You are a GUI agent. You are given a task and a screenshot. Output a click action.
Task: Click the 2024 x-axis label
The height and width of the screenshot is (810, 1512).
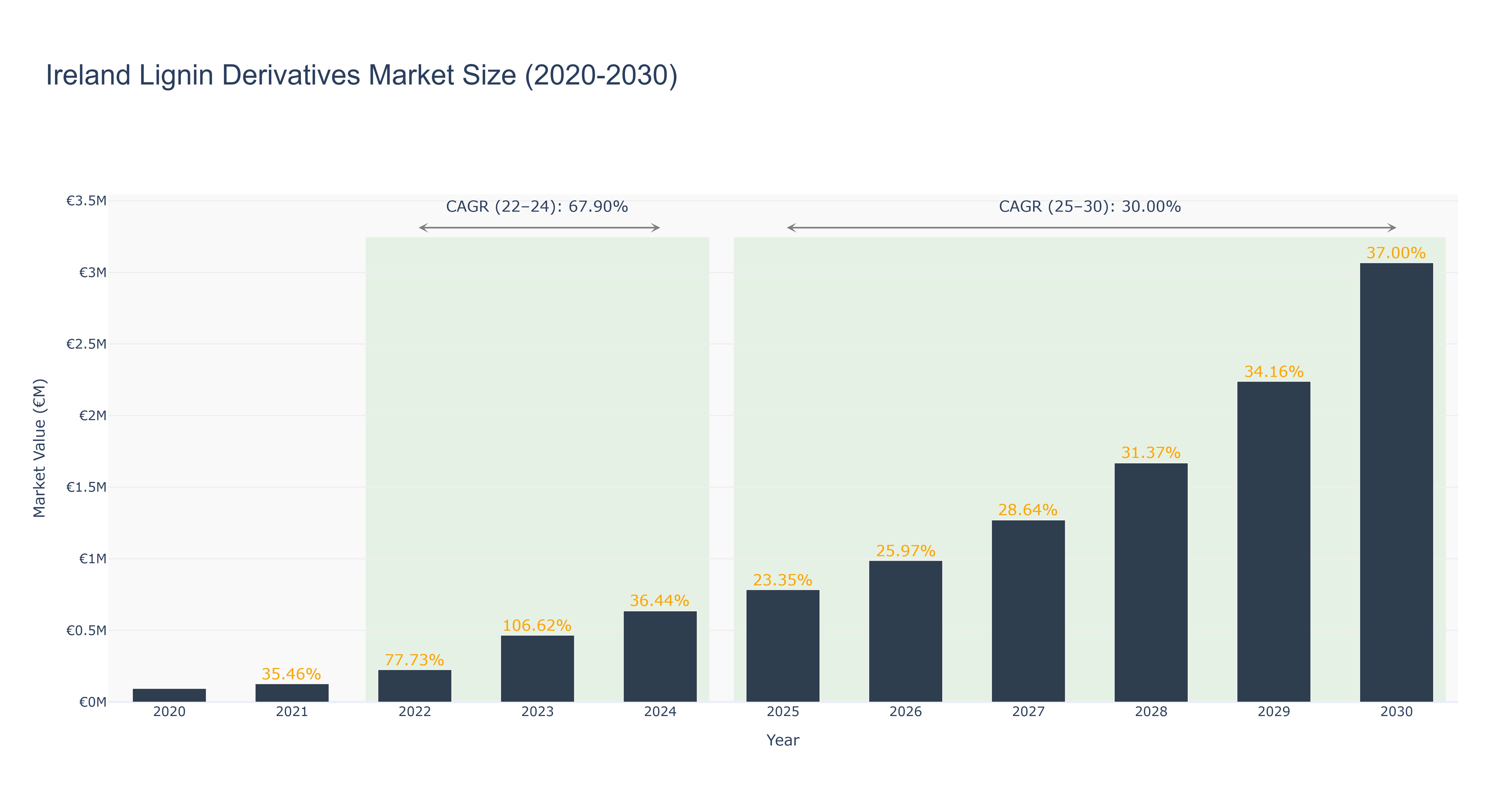[660, 712]
